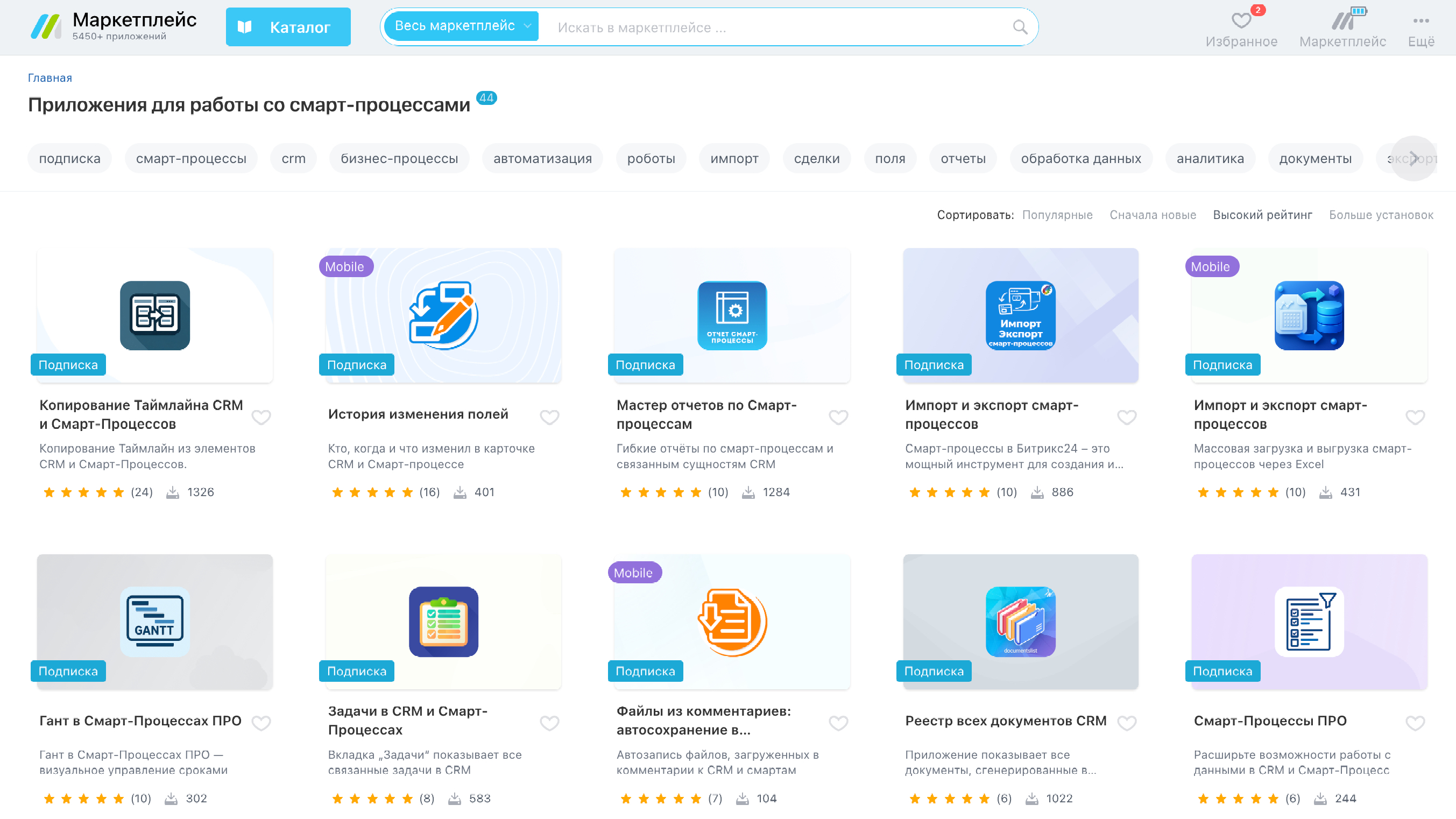Click the search magnifier icon
The height and width of the screenshot is (819, 1456).
point(1020,27)
